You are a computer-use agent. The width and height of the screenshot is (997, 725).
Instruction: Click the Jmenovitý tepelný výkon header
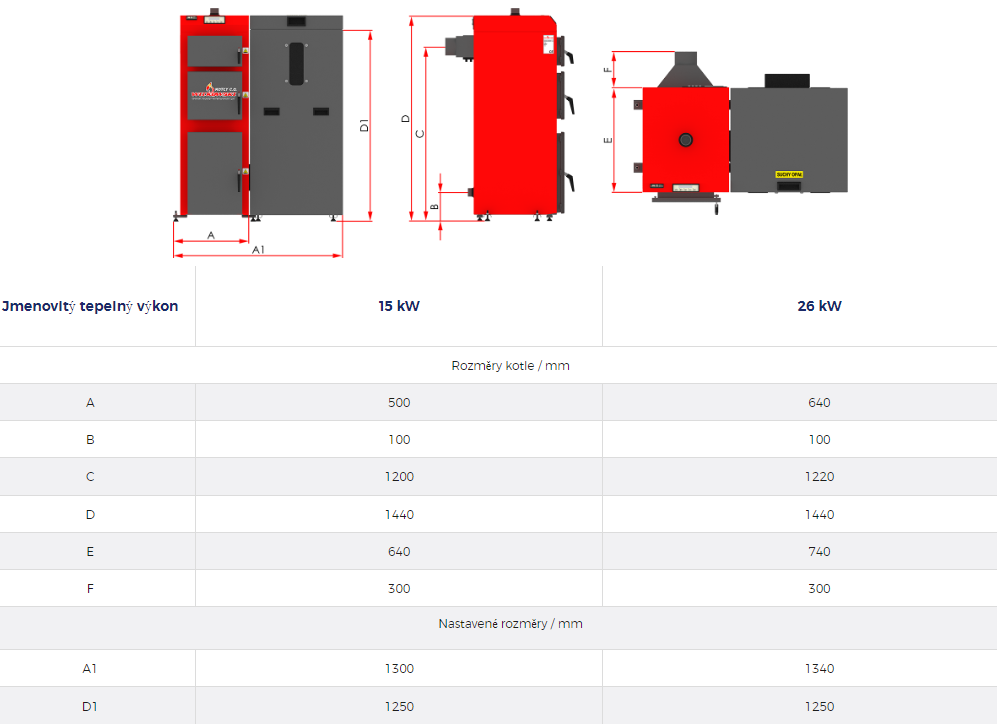click(90, 306)
